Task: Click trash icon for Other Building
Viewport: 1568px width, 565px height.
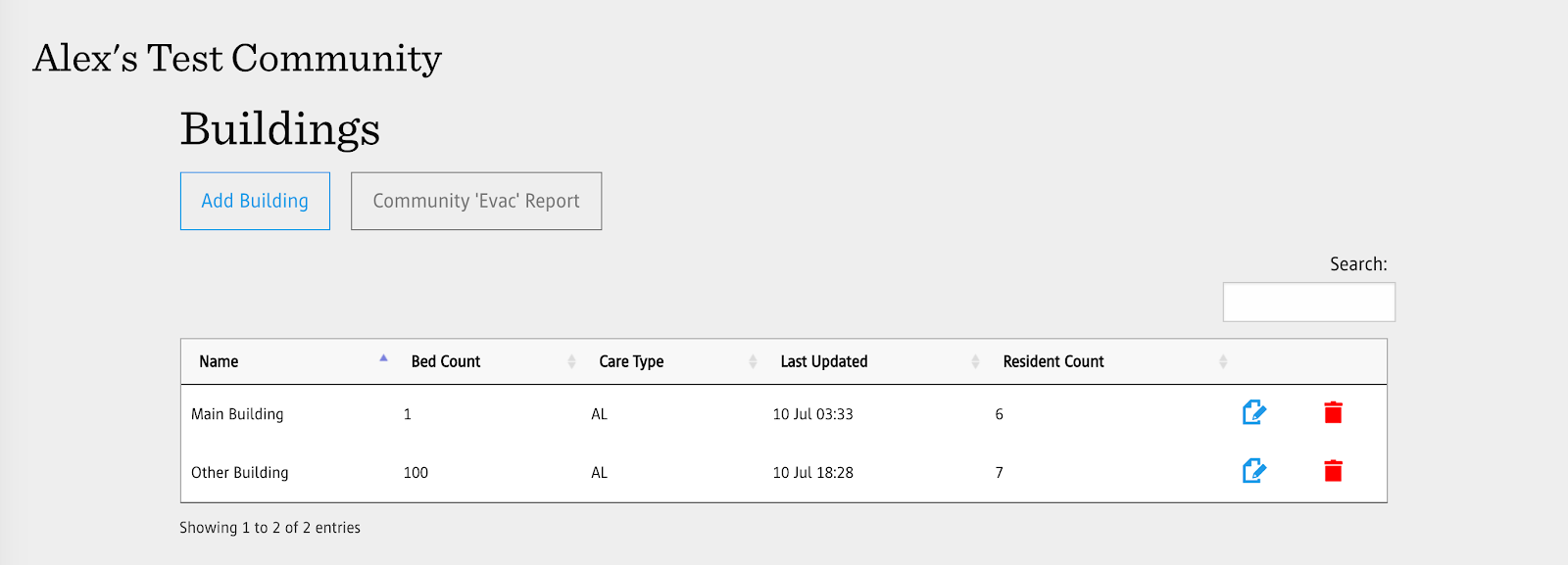Action: (1333, 472)
